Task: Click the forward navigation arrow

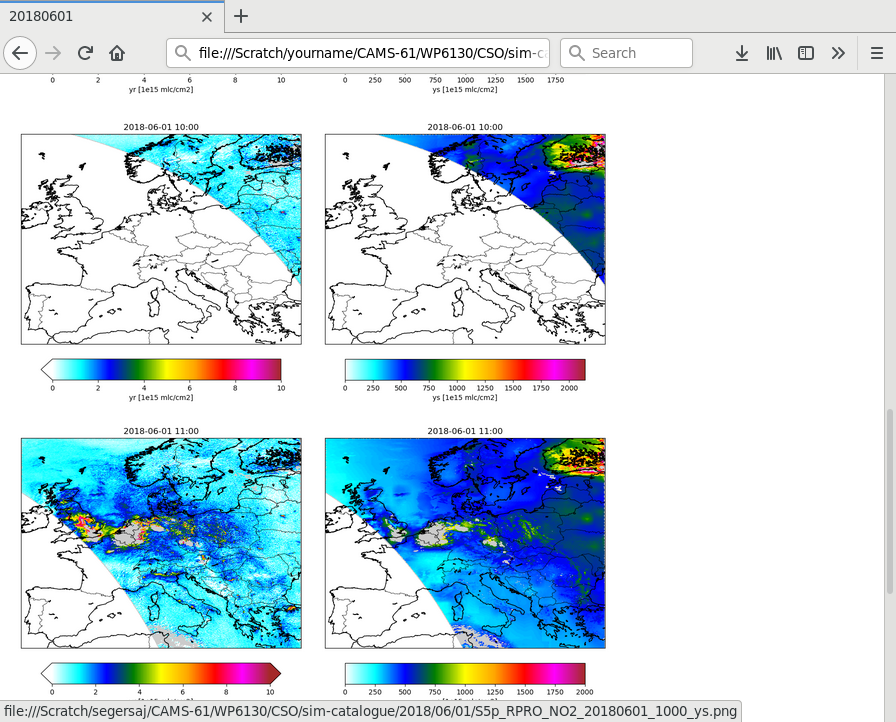Action: [53, 53]
